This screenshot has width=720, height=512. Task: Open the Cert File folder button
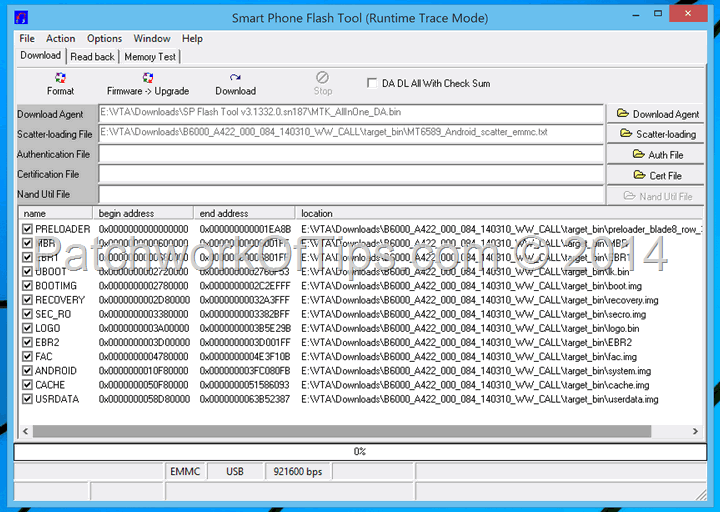pyautogui.click(x=656, y=175)
